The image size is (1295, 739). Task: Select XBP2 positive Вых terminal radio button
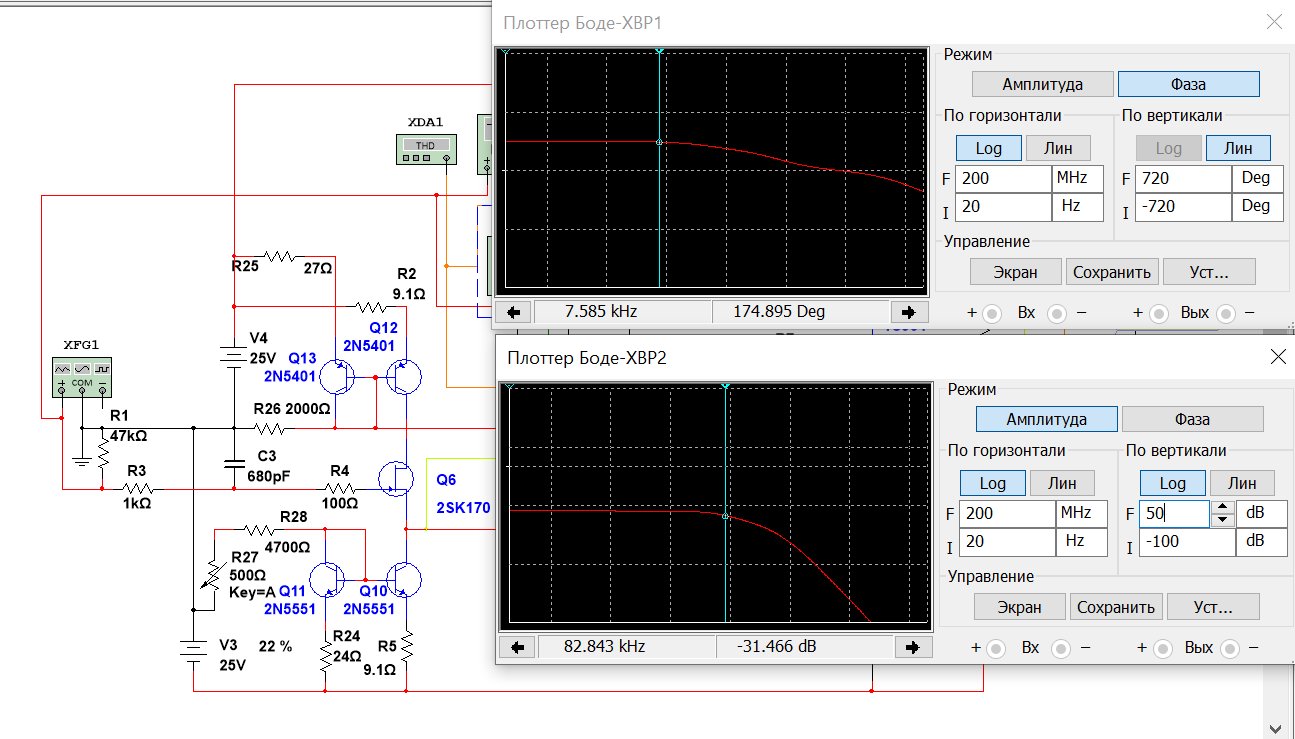tap(1162, 648)
